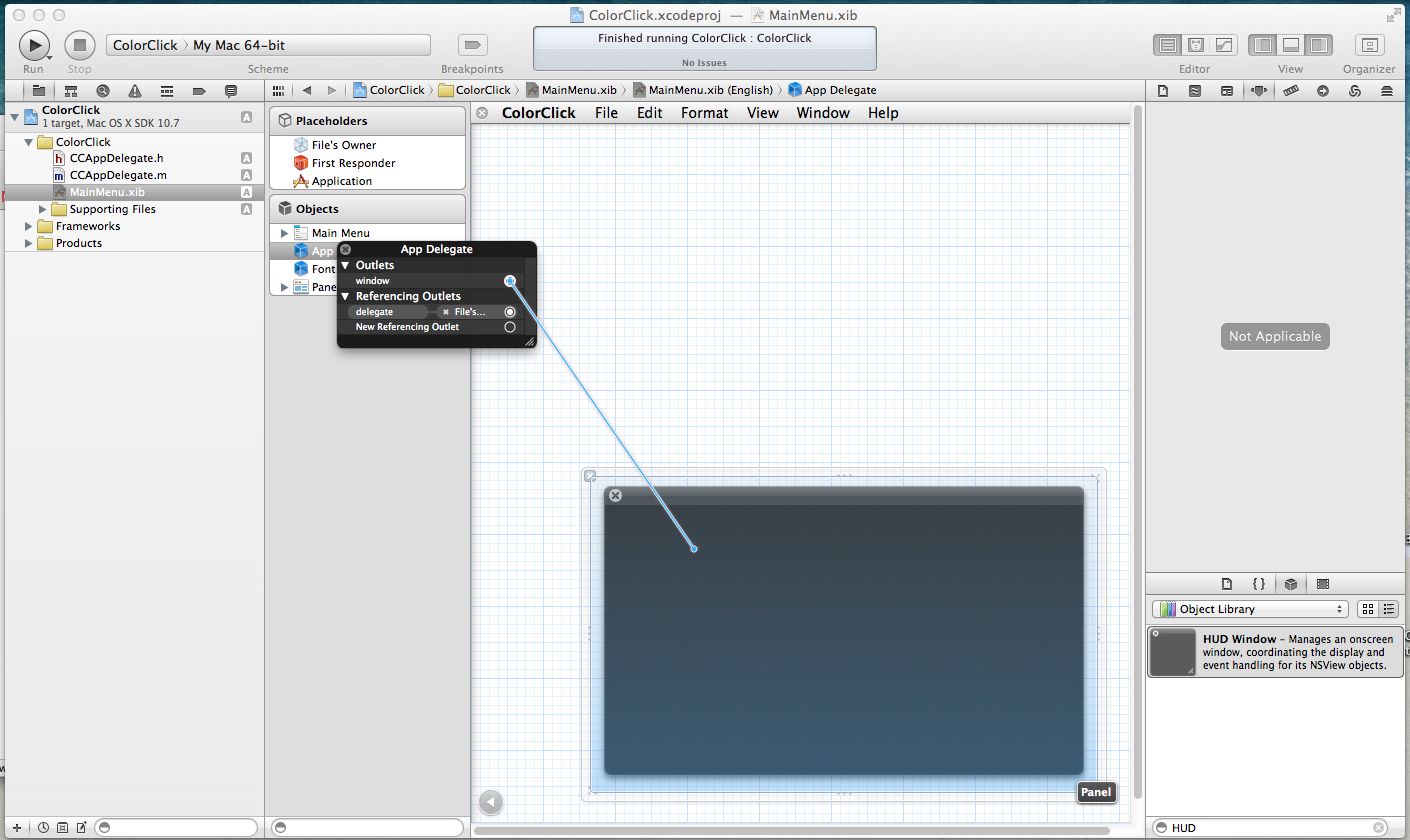Expand the Supporting Files folder
Screen dimensions: 1410x840
pos(42,209)
